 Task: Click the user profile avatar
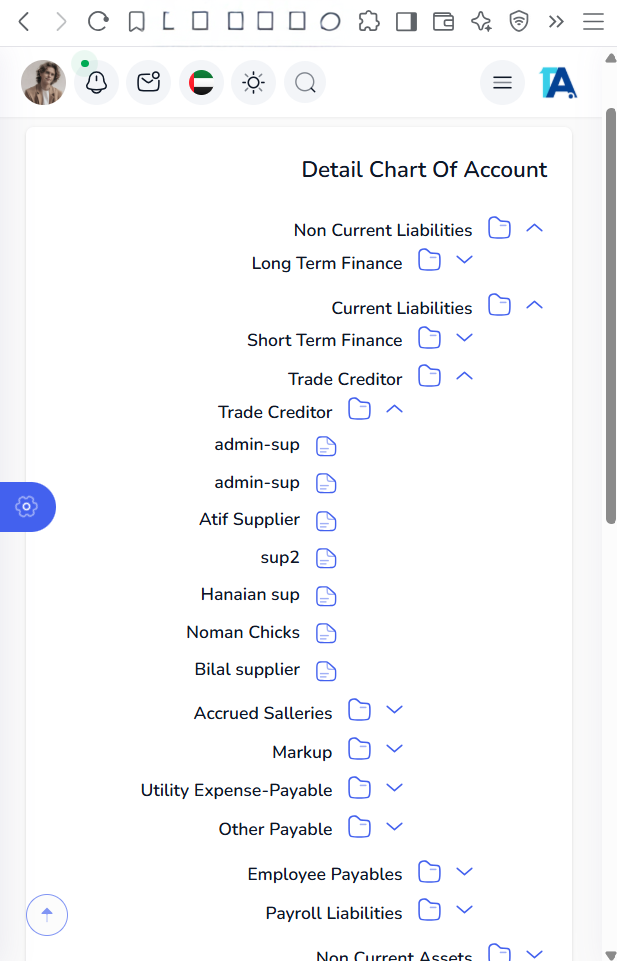click(x=43, y=83)
